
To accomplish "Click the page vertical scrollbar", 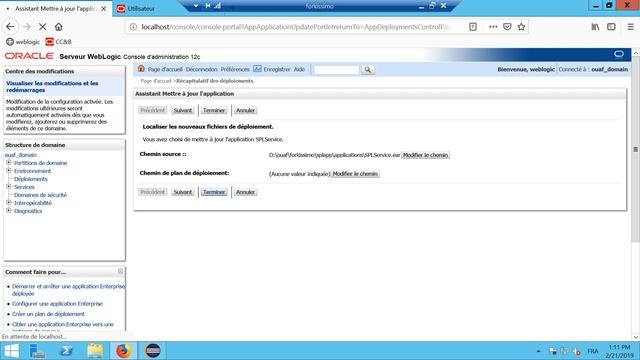I will coord(636,149).
